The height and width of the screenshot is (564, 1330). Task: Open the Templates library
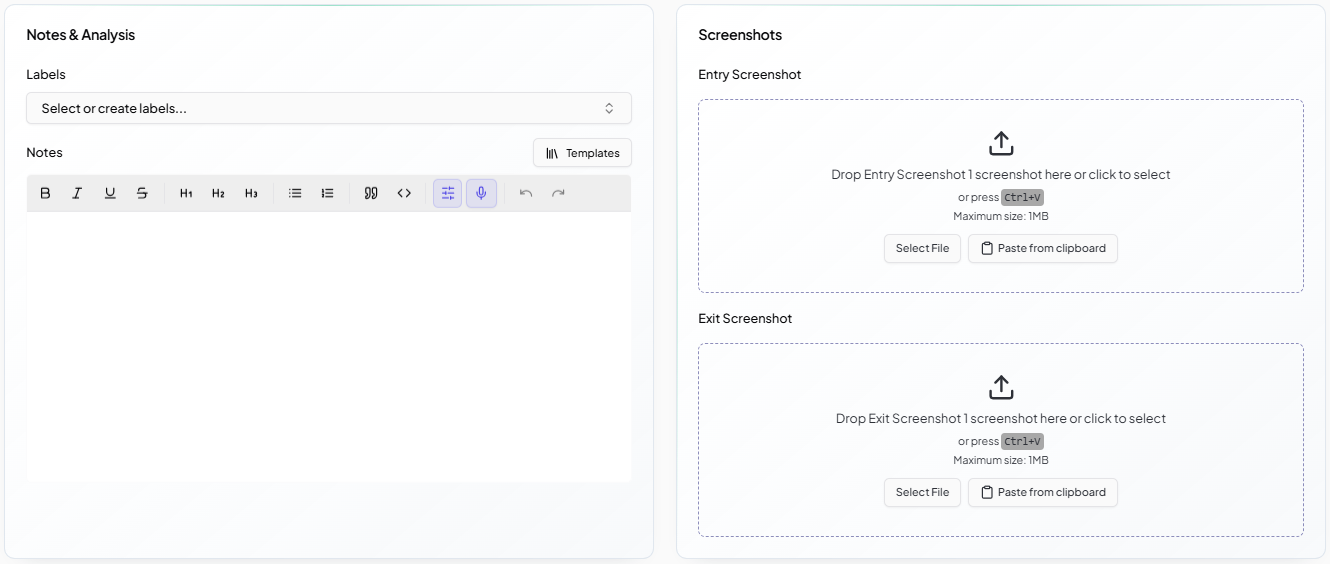tap(582, 153)
